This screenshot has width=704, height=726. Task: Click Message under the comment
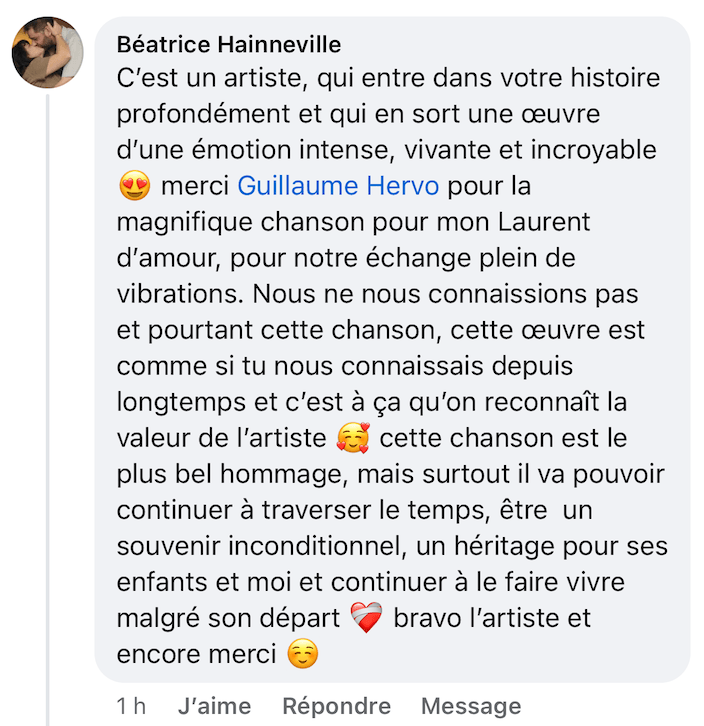471,706
